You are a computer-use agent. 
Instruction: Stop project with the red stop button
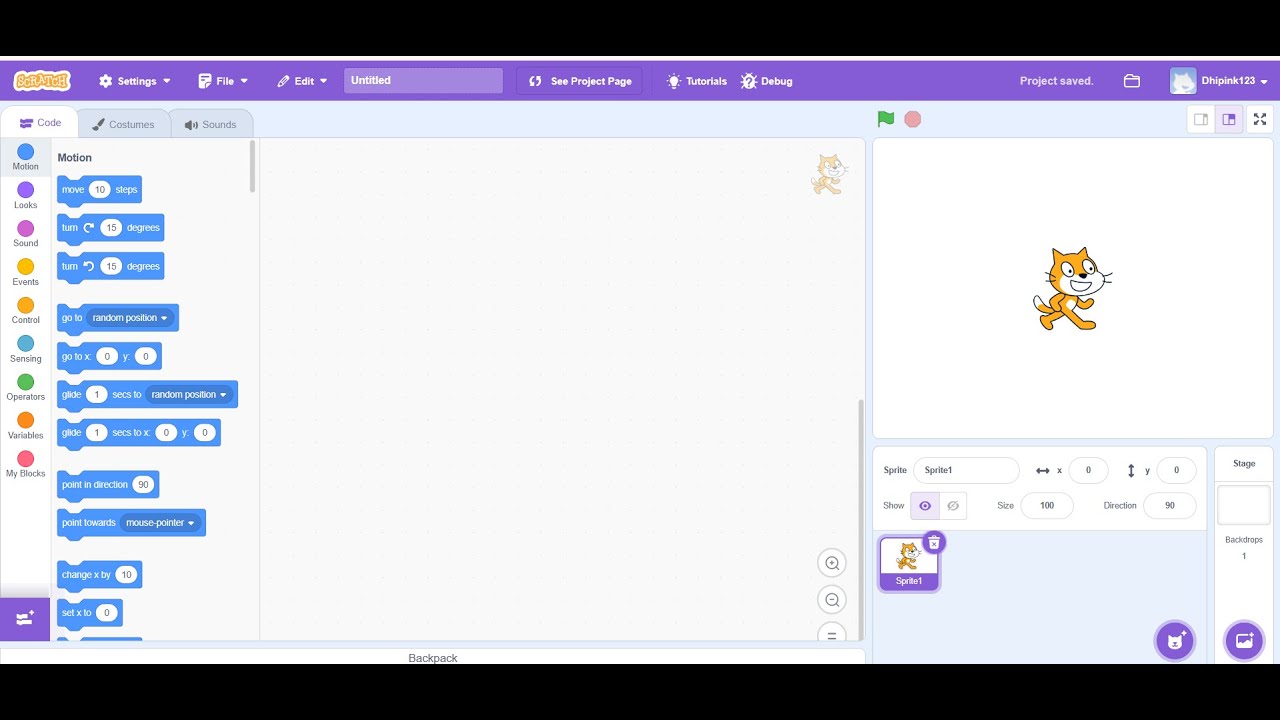click(912, 119)
